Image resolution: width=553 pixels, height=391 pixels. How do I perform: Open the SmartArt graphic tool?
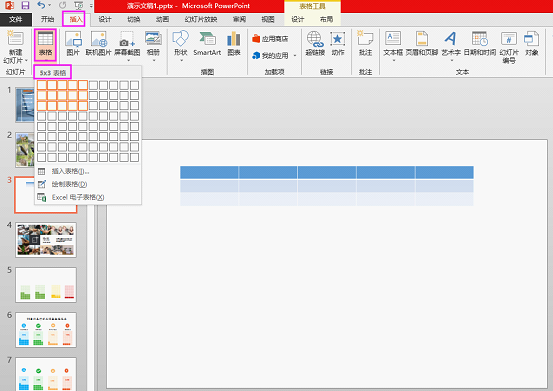click(207, 44)
